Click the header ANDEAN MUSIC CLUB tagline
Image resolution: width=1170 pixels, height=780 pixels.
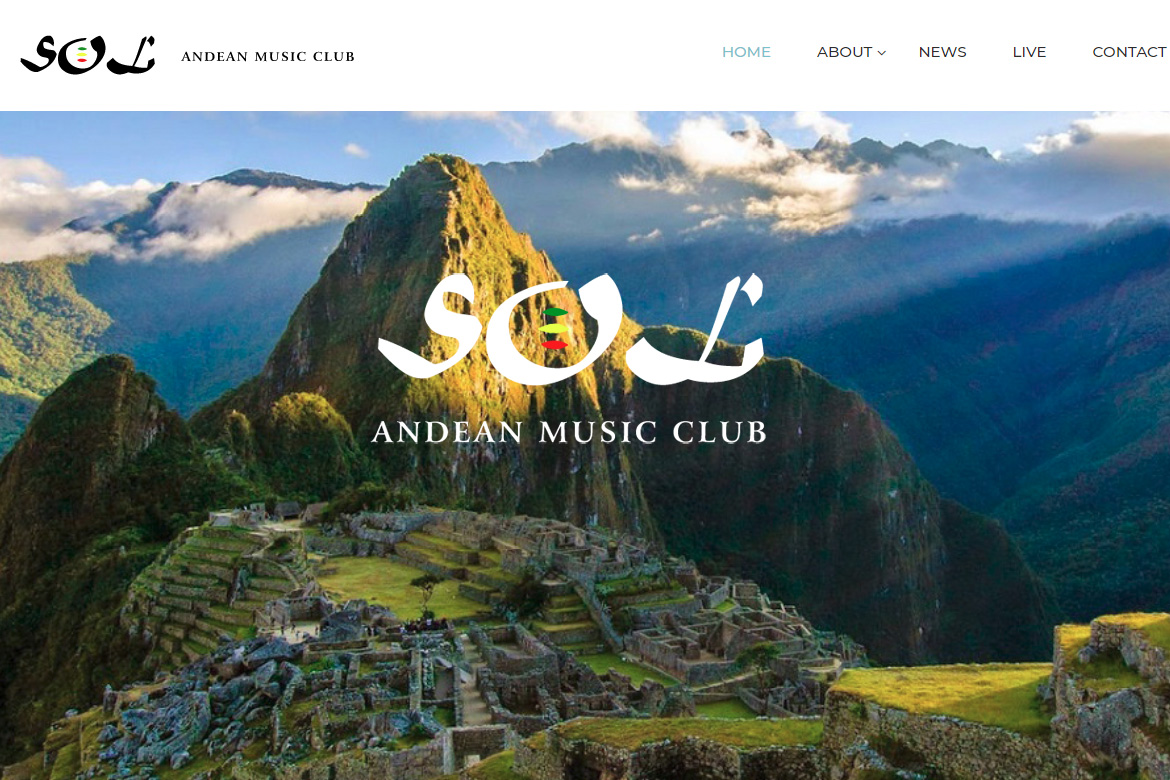point(268,57)
